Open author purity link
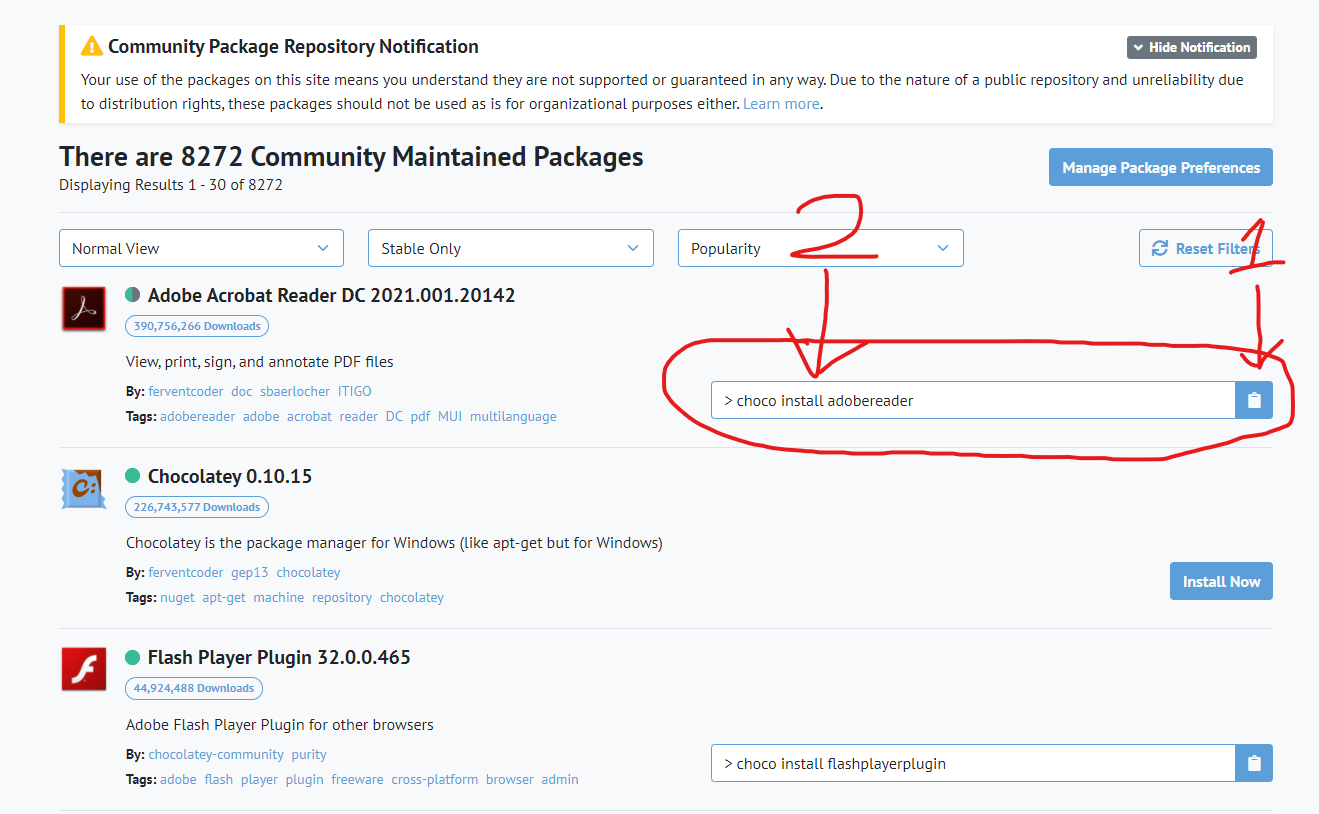The image size is (1319, 814). [x=309, y=754]
